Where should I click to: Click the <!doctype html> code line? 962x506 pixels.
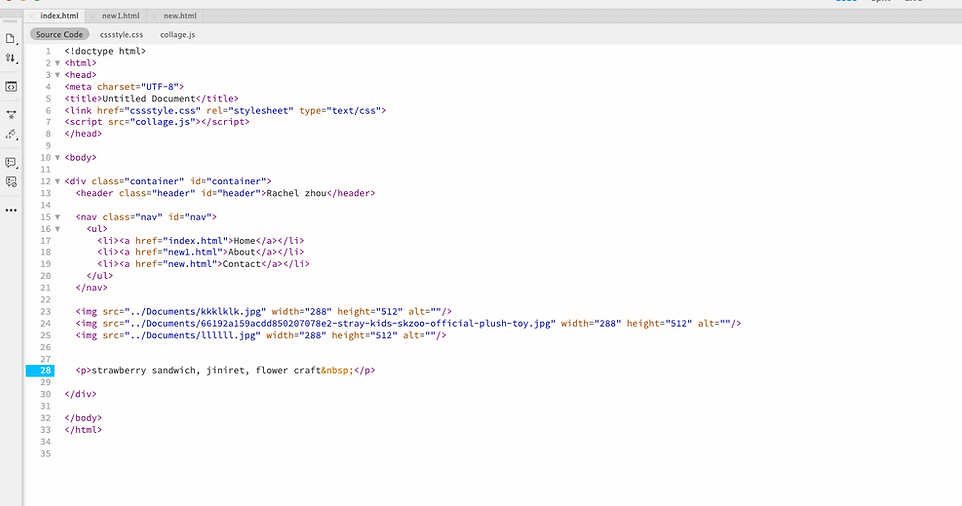[x=105, y=52]
